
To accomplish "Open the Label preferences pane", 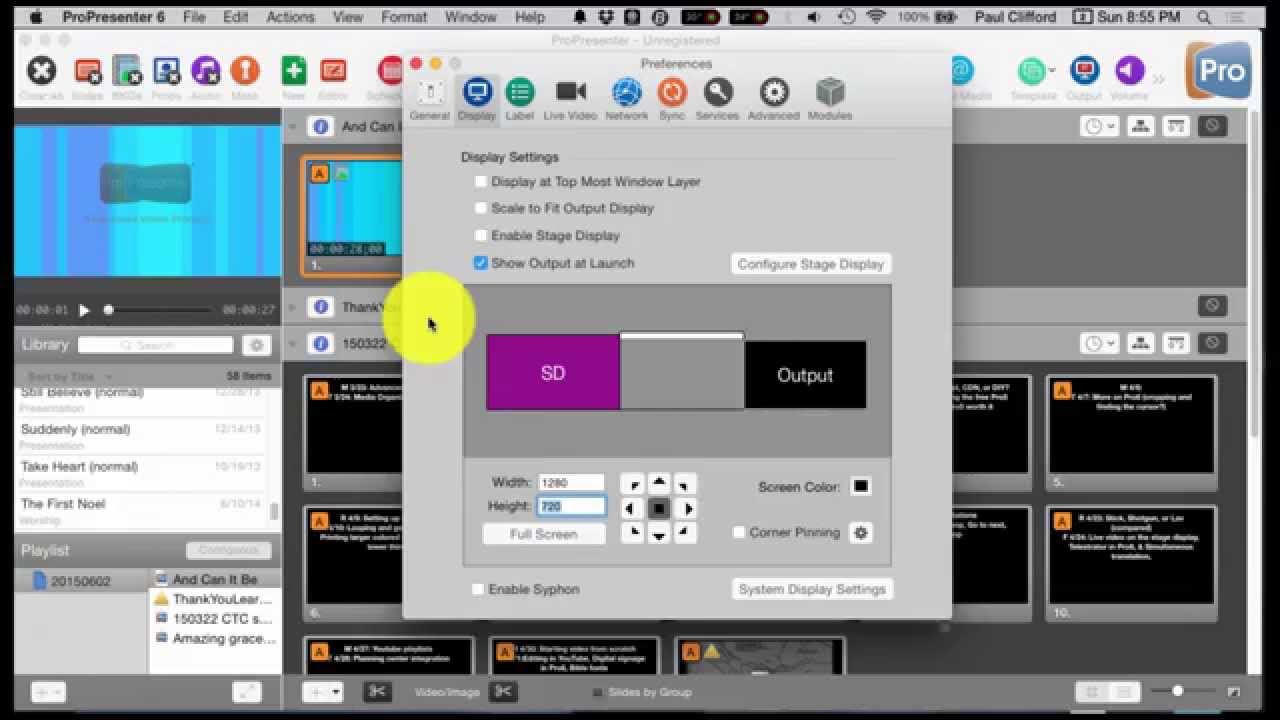I will (x=519, y=99).
